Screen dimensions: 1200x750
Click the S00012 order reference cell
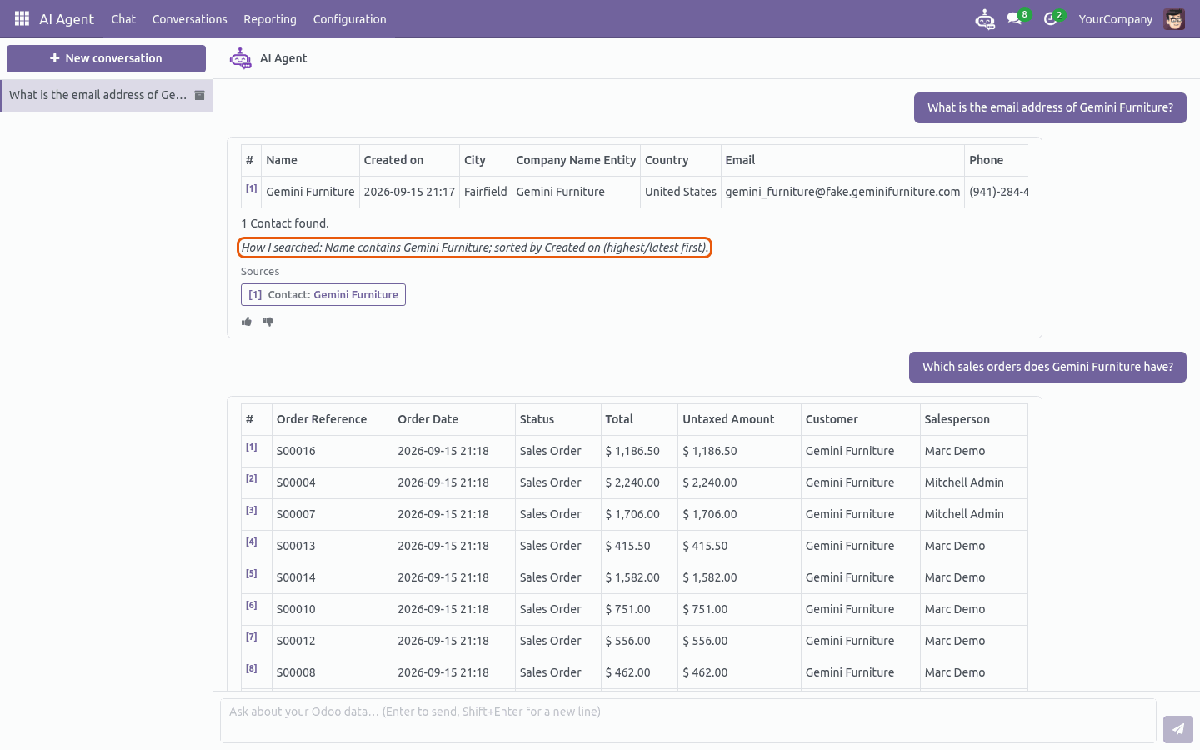point(332,641)
